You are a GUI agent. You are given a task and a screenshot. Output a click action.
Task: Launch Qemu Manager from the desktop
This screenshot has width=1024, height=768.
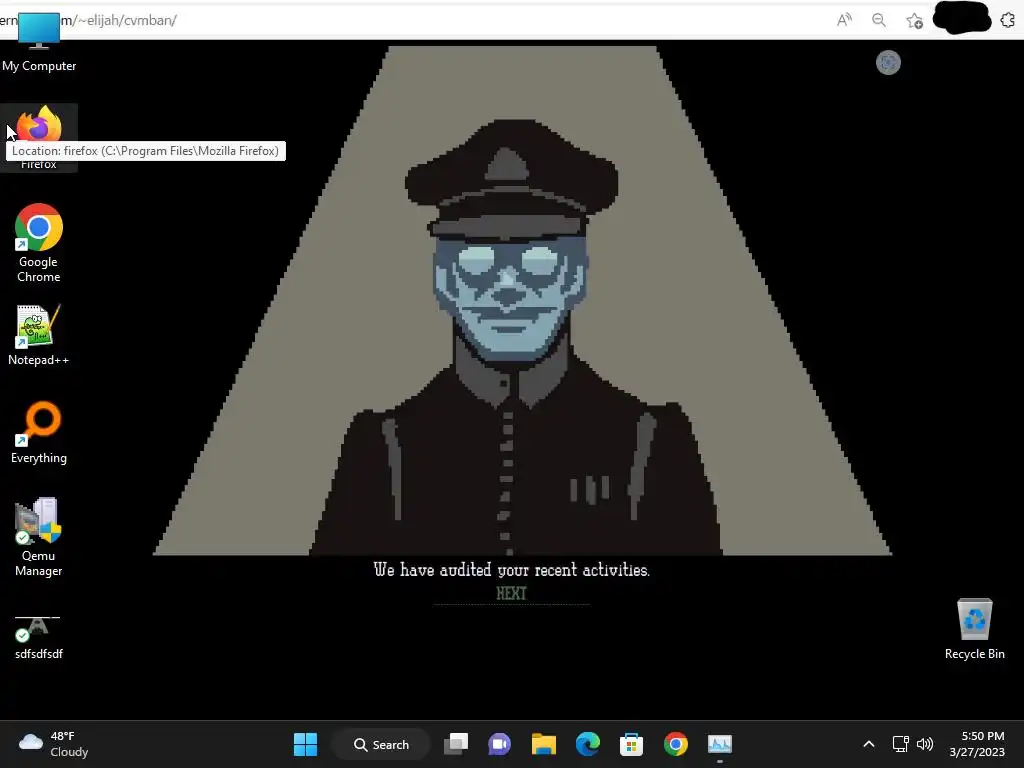coord(39,537)
